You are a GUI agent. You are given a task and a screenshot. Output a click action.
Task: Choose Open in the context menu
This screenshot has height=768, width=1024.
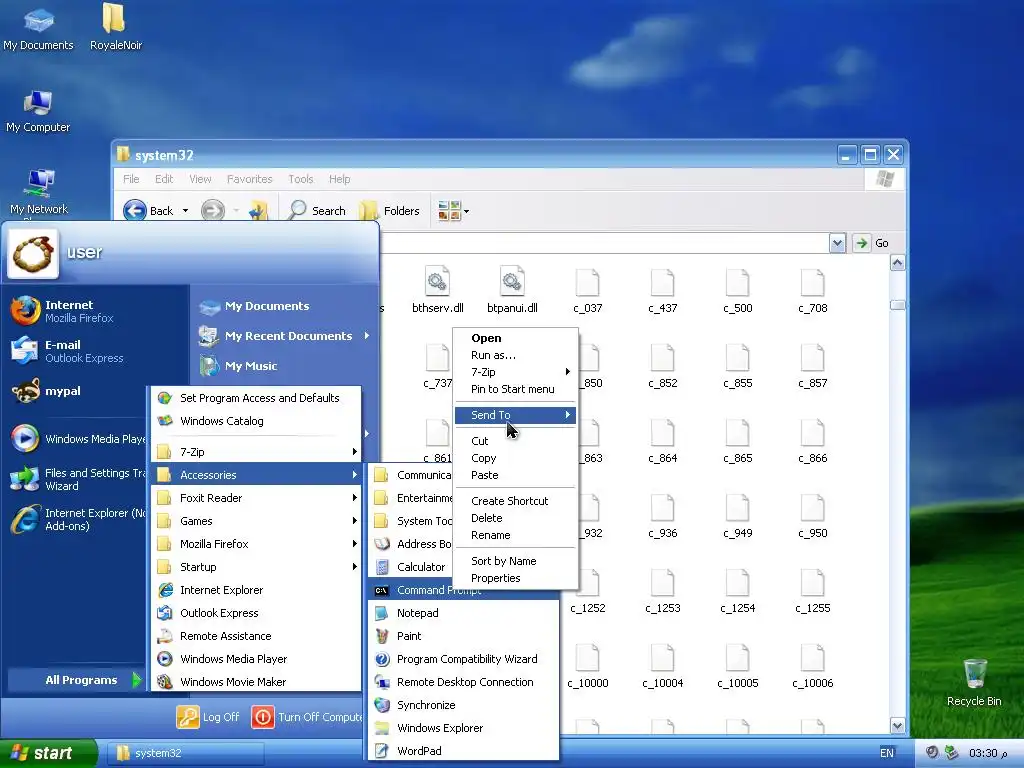[515, 338]
